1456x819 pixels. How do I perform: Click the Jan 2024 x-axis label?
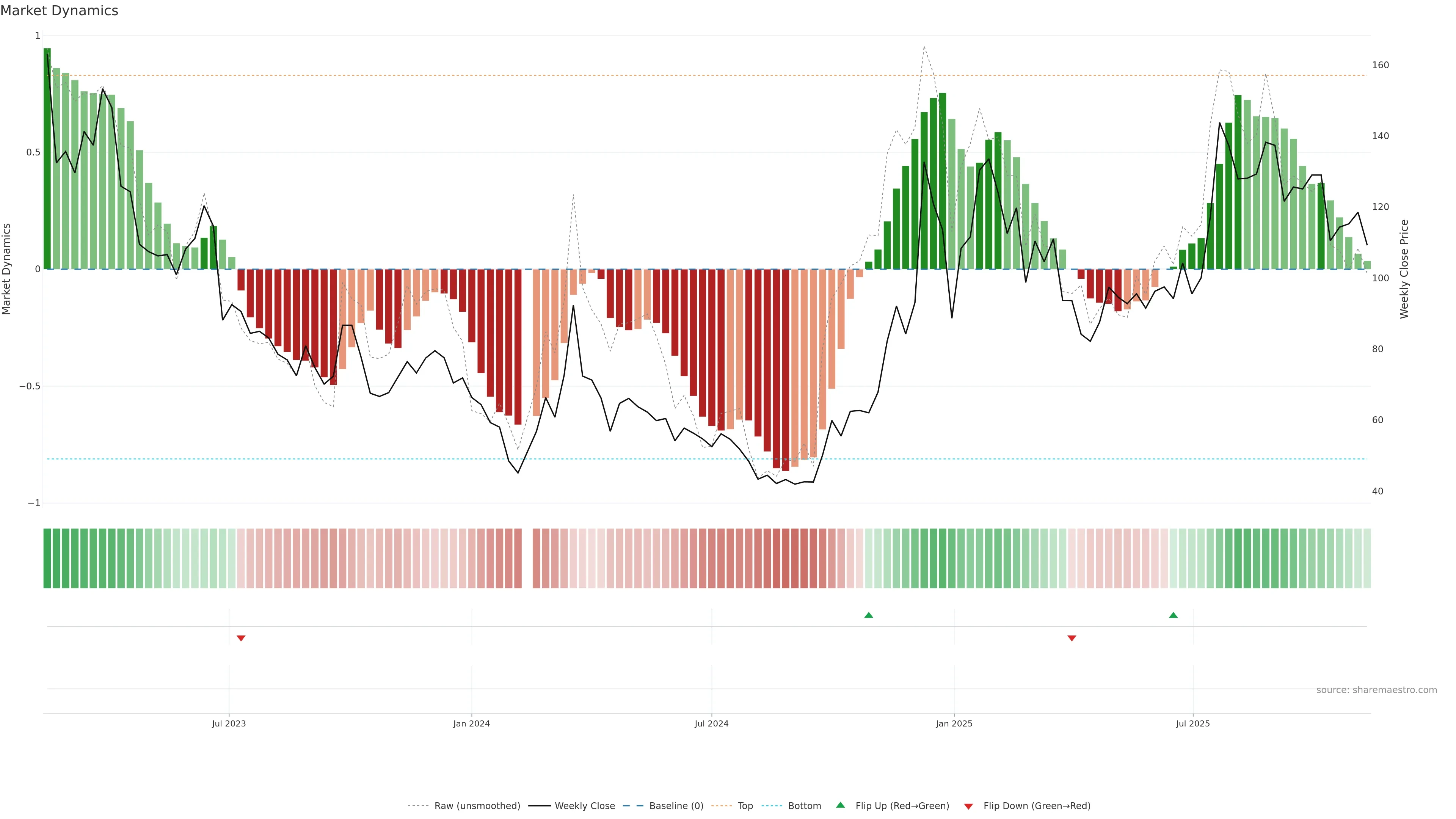coord(471,723)
